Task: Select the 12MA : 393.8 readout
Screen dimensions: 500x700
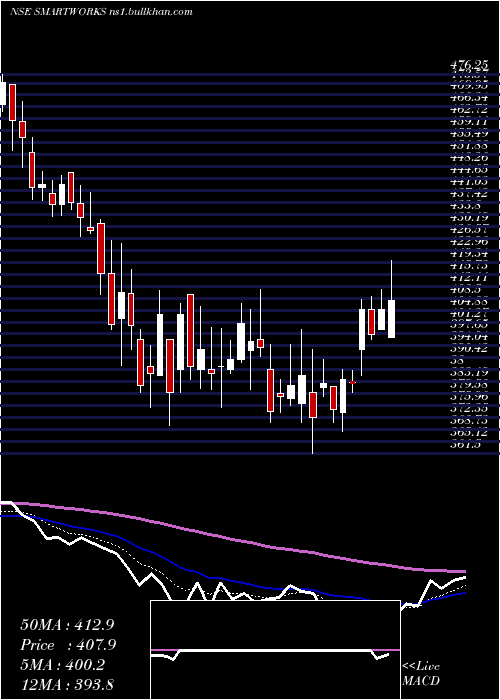Action: click(x=68, y=685)
